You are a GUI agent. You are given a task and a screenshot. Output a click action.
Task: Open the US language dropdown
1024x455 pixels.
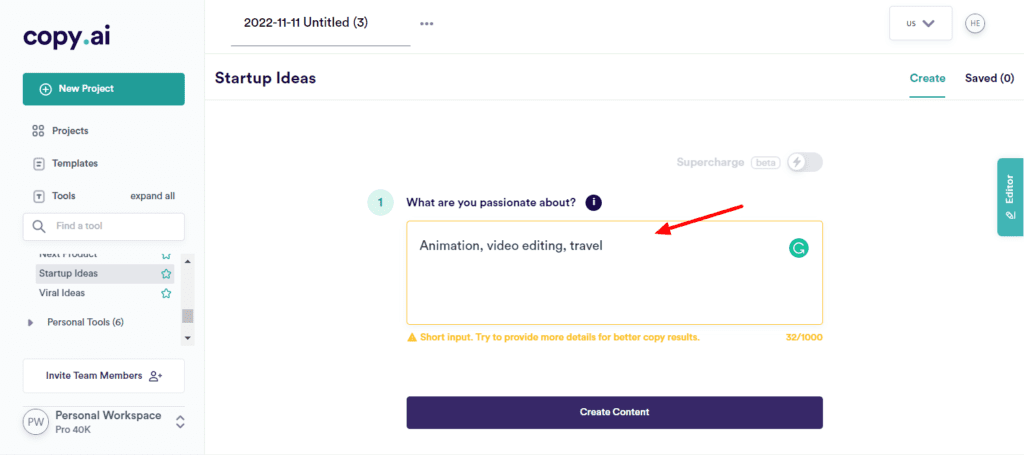pyautogui.click(x=920, y=24)
